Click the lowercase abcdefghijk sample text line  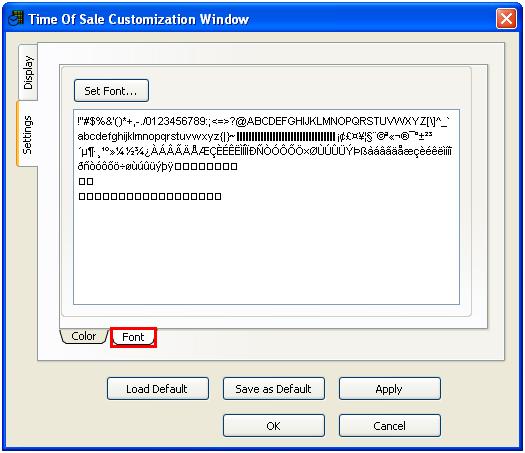tap(255, 136)
